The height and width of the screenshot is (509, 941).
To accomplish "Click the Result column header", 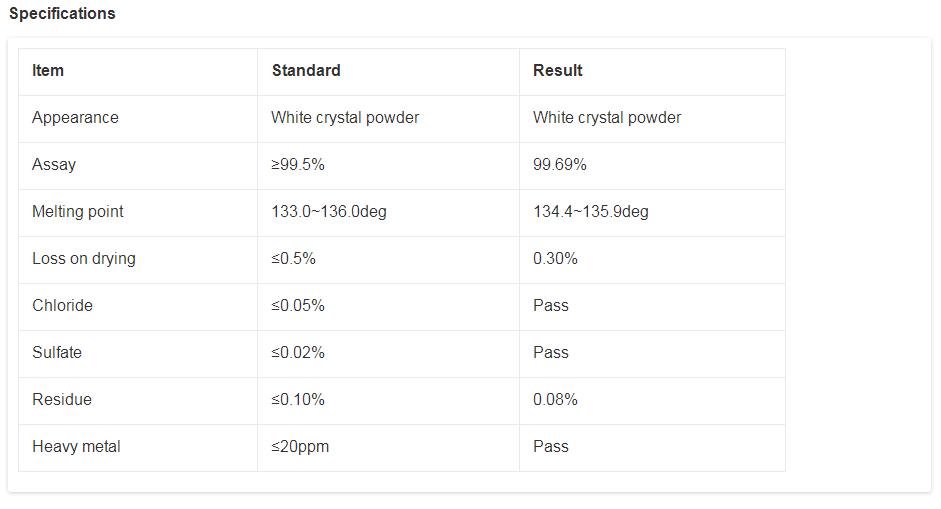I will [558, 71].
